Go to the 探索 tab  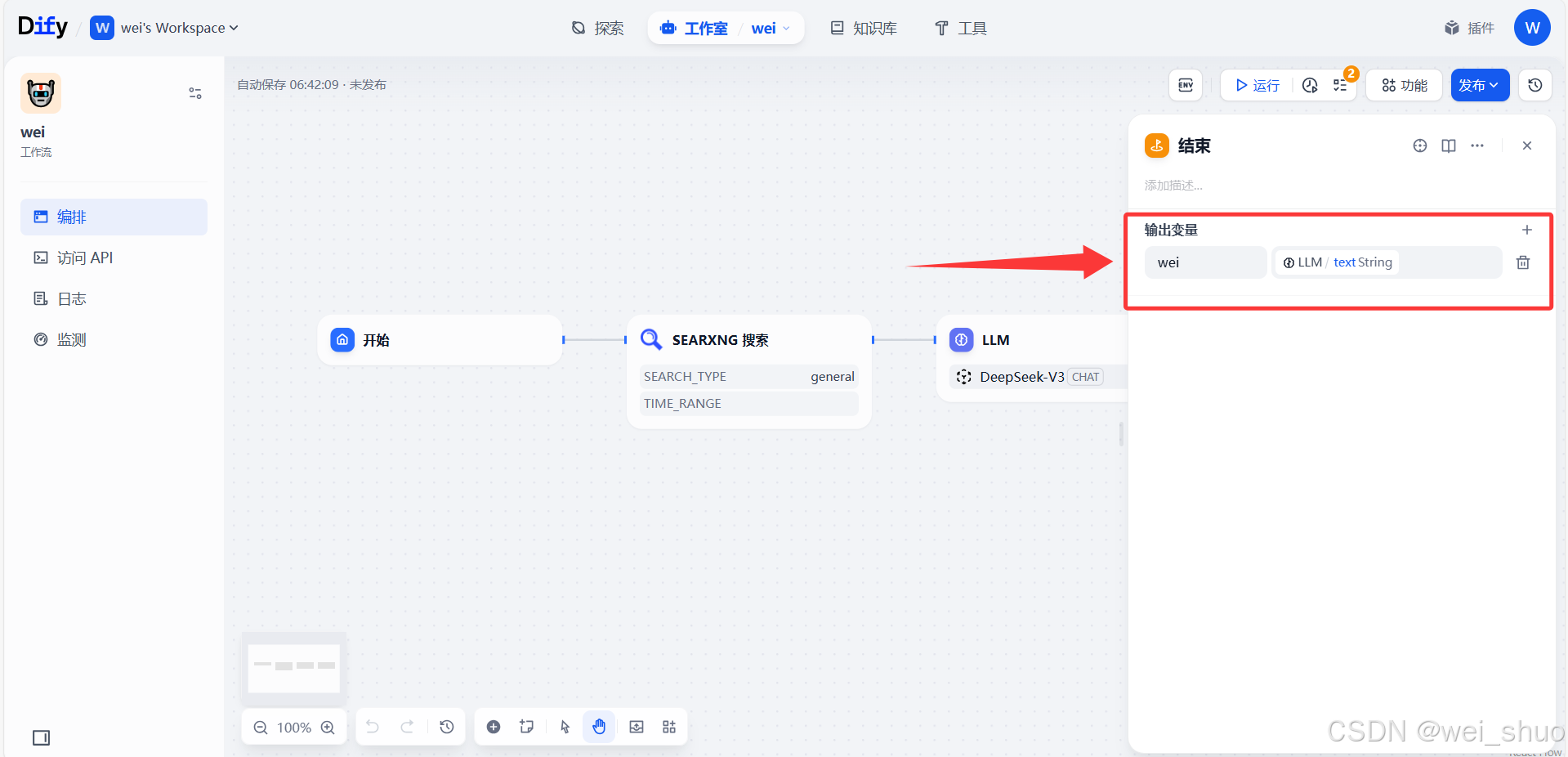pos(597,29)
